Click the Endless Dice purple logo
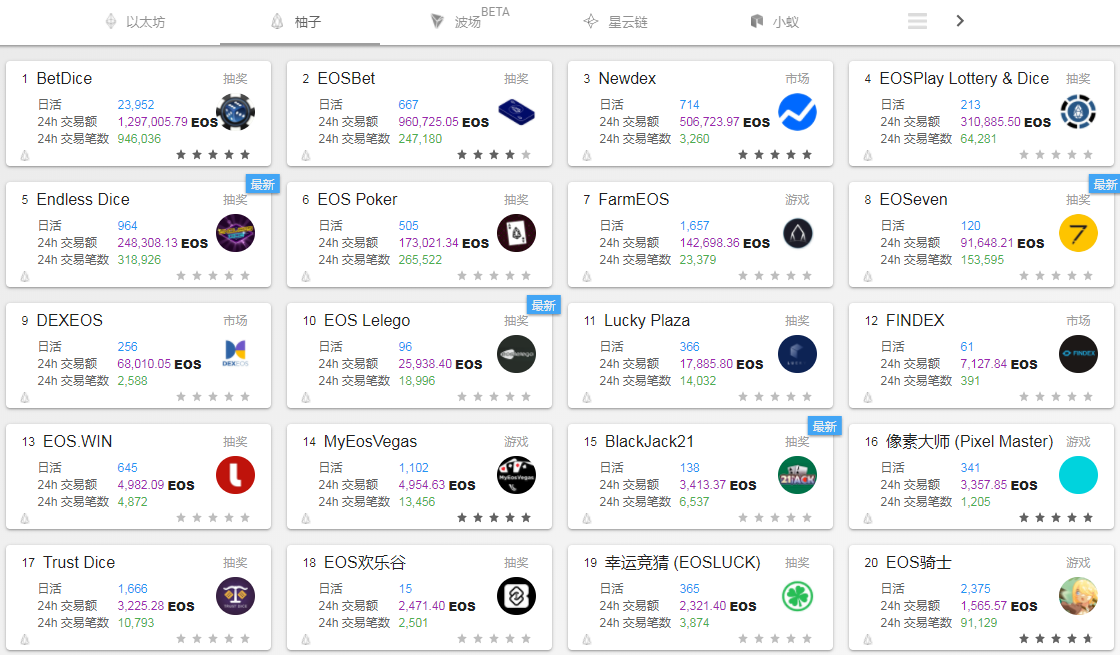This screenshot has width=1120, height=655. pyautogui.click(x=236, y=233)
